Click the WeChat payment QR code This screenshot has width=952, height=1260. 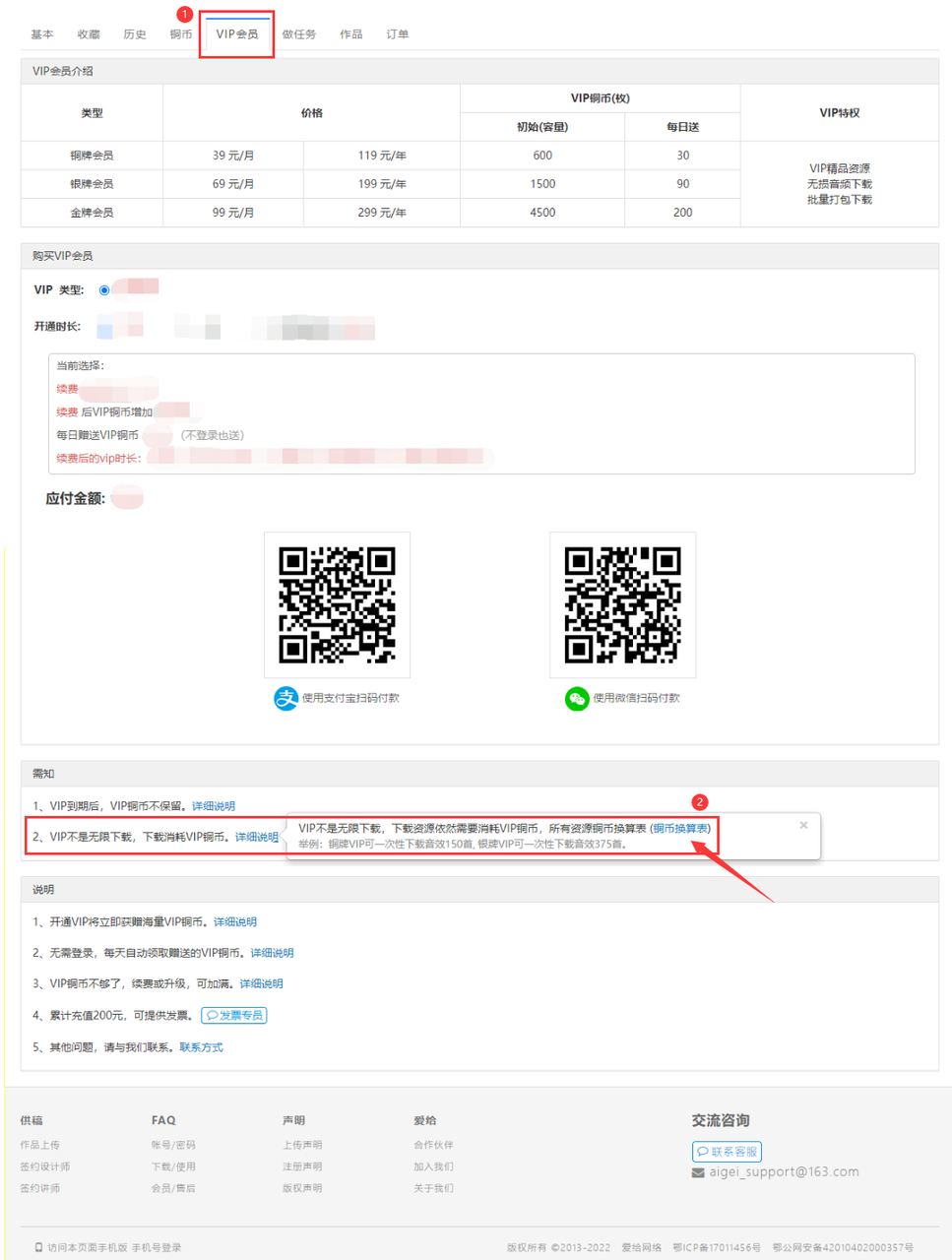coord(622,604)
